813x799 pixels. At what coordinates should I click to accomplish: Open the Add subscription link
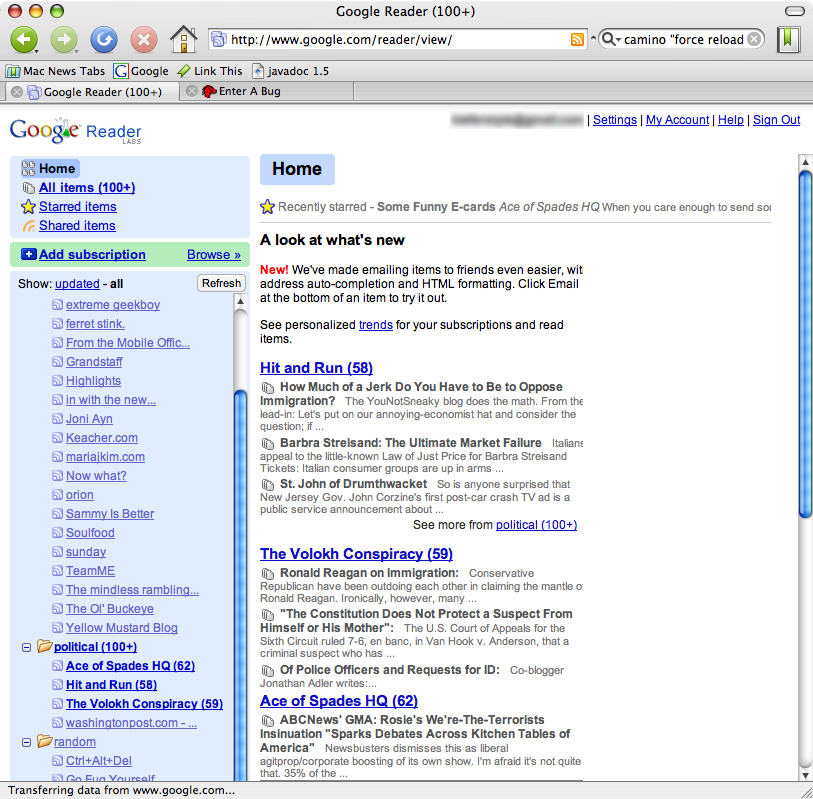91,255
